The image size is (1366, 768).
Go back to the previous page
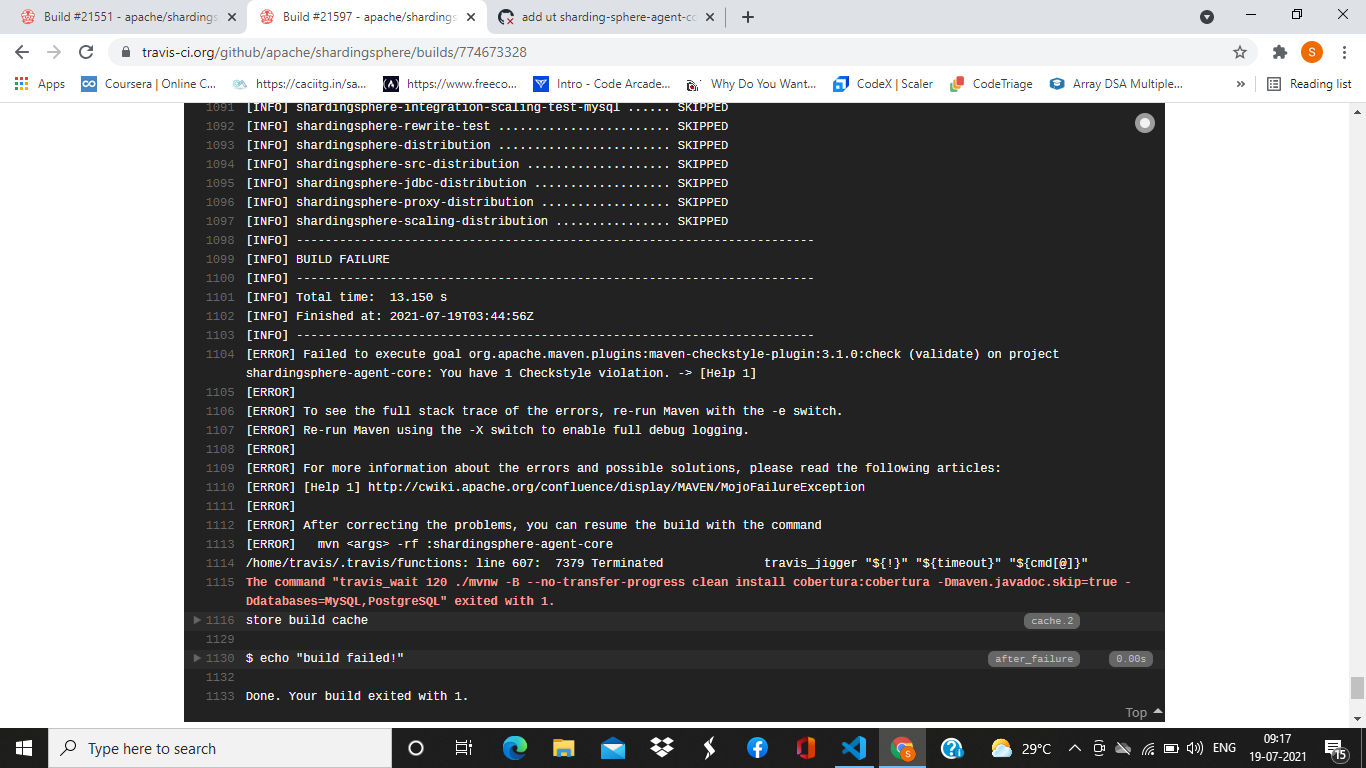click(22, 52)
